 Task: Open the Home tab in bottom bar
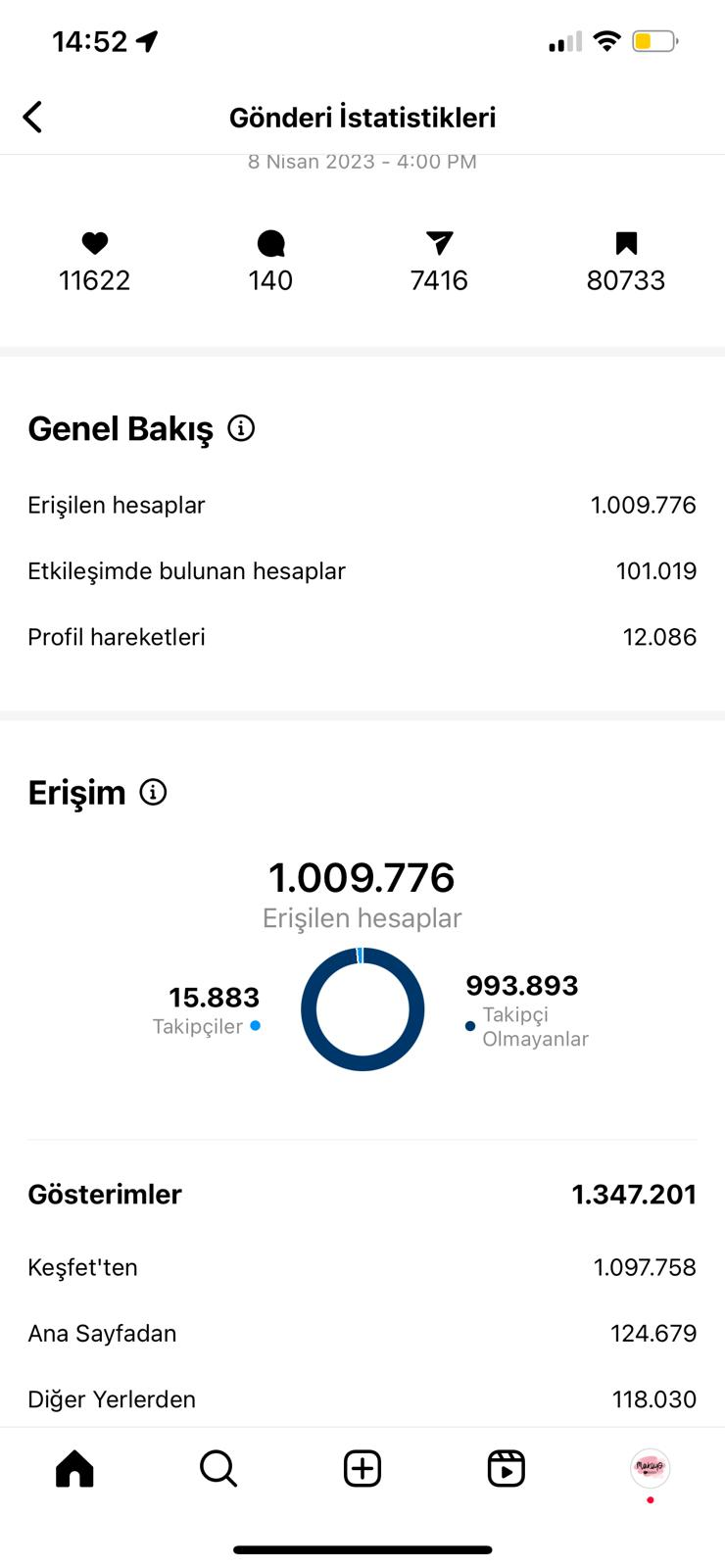[74, 1468]
